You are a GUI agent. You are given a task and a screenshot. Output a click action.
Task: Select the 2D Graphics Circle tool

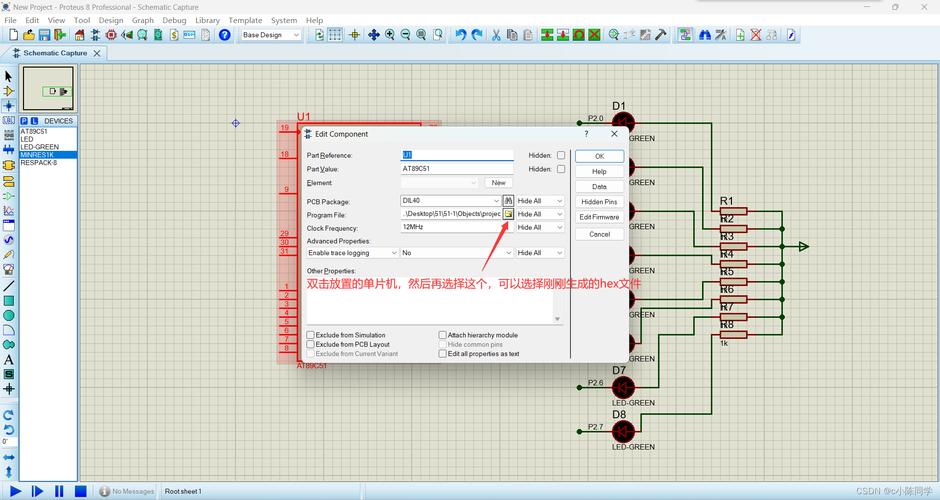pos(8,315)
